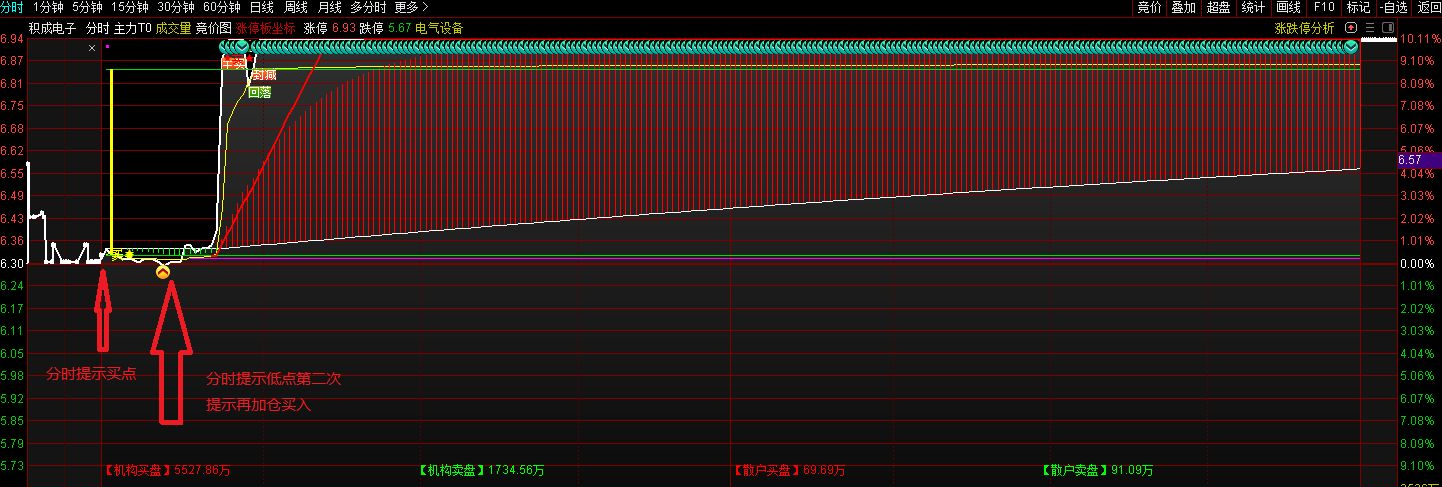Click the 6.94 price axis label
The image size is (1442, 487).
(x=12, y=39)
